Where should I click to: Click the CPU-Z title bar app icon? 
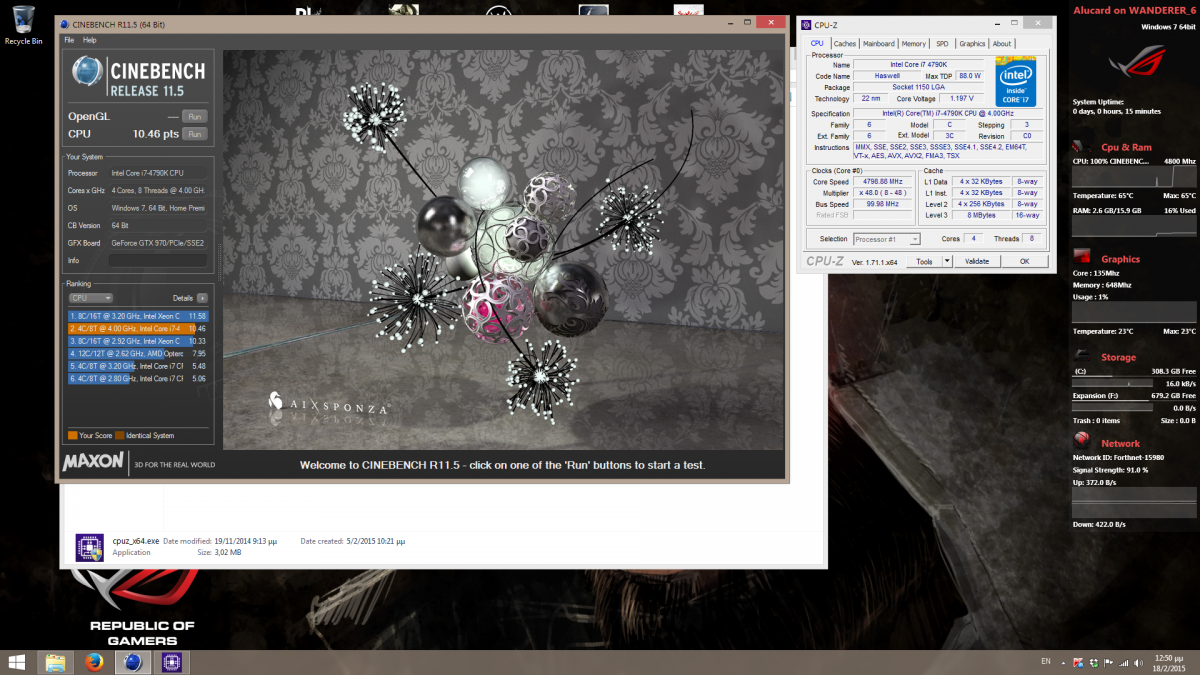point(806,24)
